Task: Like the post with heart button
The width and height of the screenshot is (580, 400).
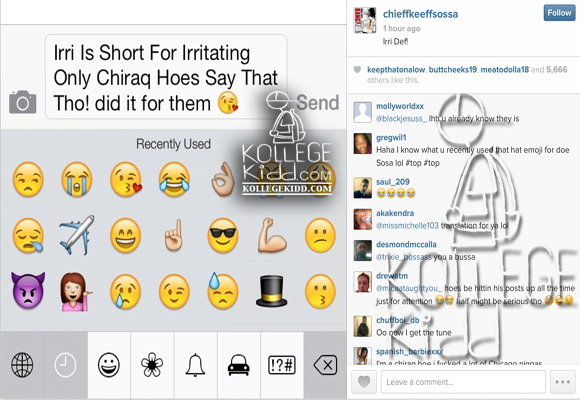Action: click(x=364, y=381)
